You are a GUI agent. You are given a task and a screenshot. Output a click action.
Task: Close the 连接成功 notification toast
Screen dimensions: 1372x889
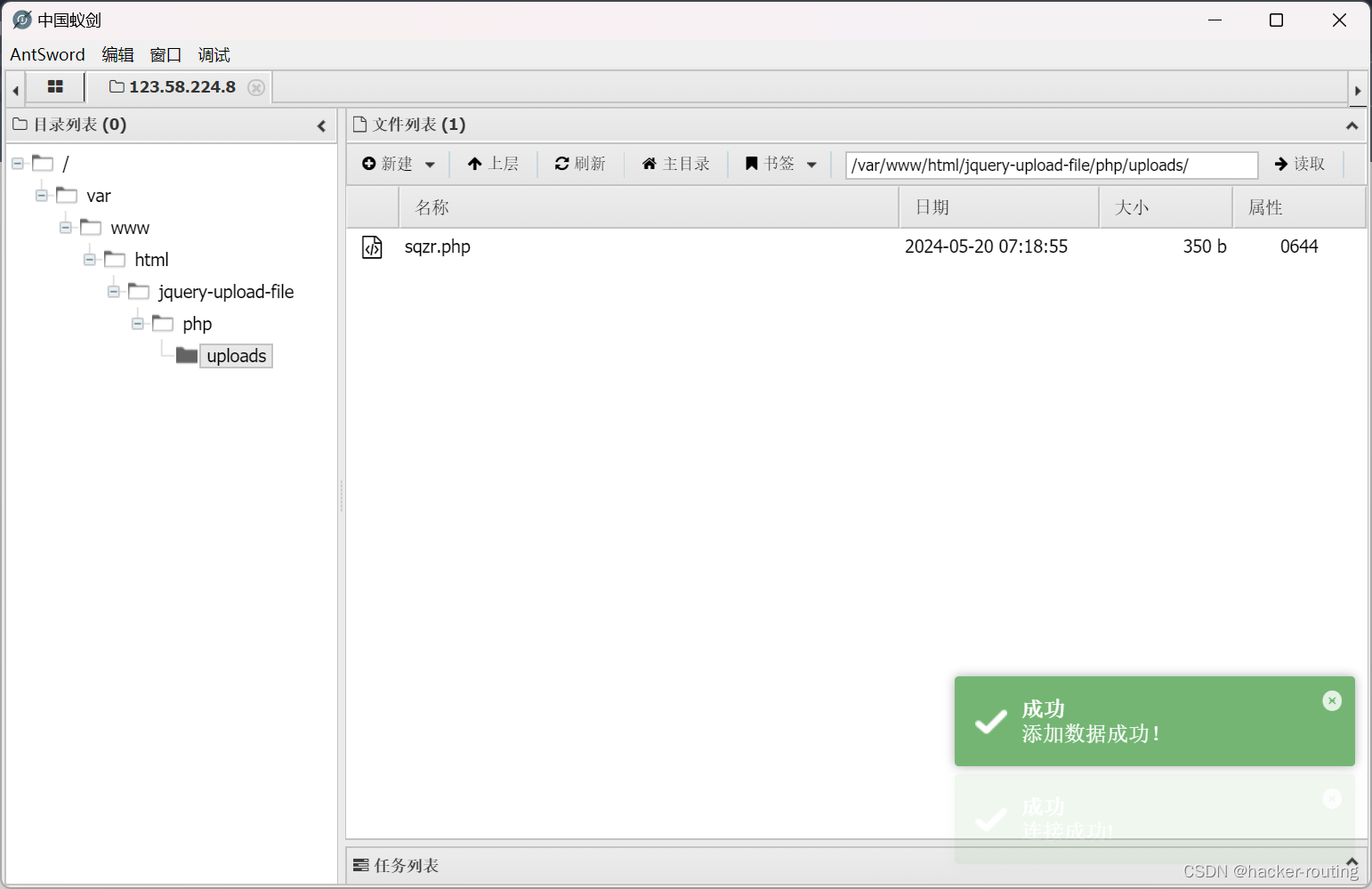(1332, 798)
